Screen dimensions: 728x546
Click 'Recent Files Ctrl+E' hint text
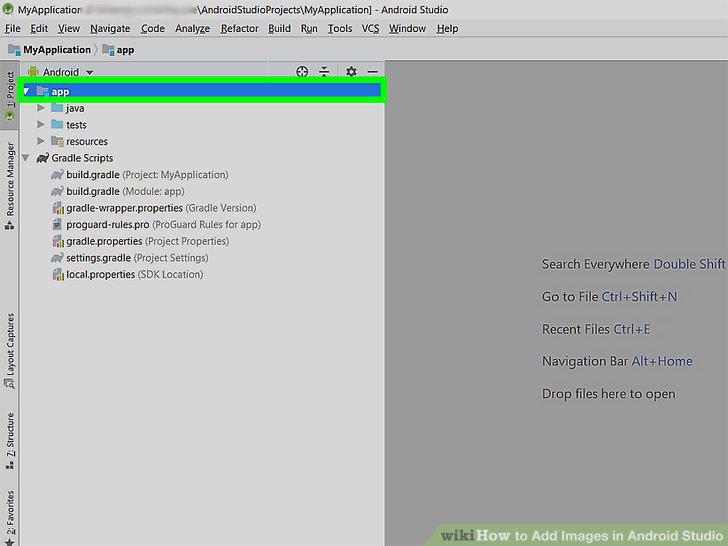coord(596,329)
